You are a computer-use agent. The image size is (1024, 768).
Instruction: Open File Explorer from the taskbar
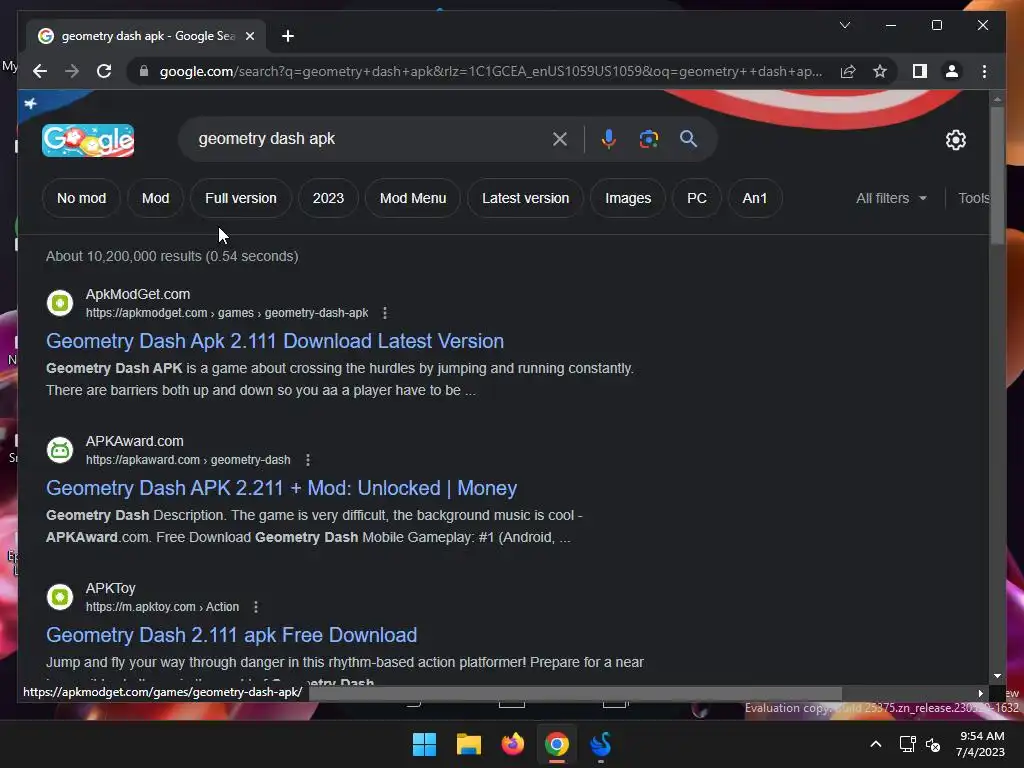[468, 744]
